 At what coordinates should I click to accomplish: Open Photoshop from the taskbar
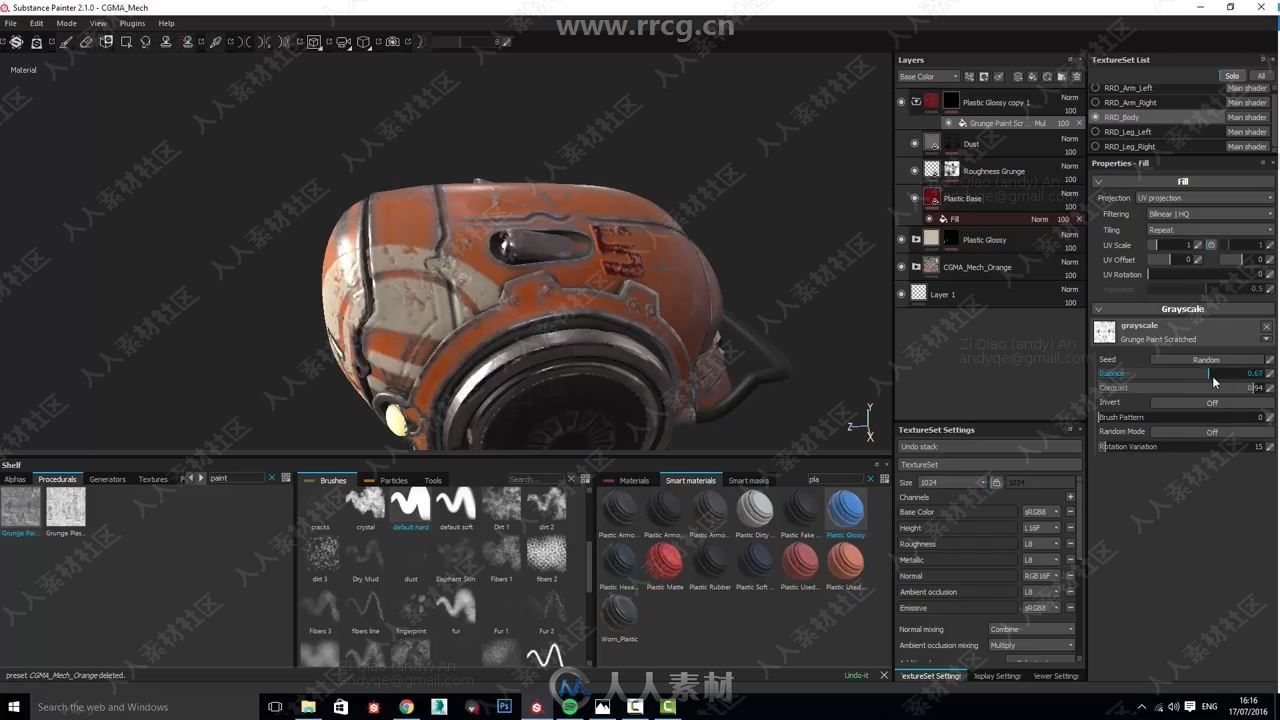pos(504,707)
